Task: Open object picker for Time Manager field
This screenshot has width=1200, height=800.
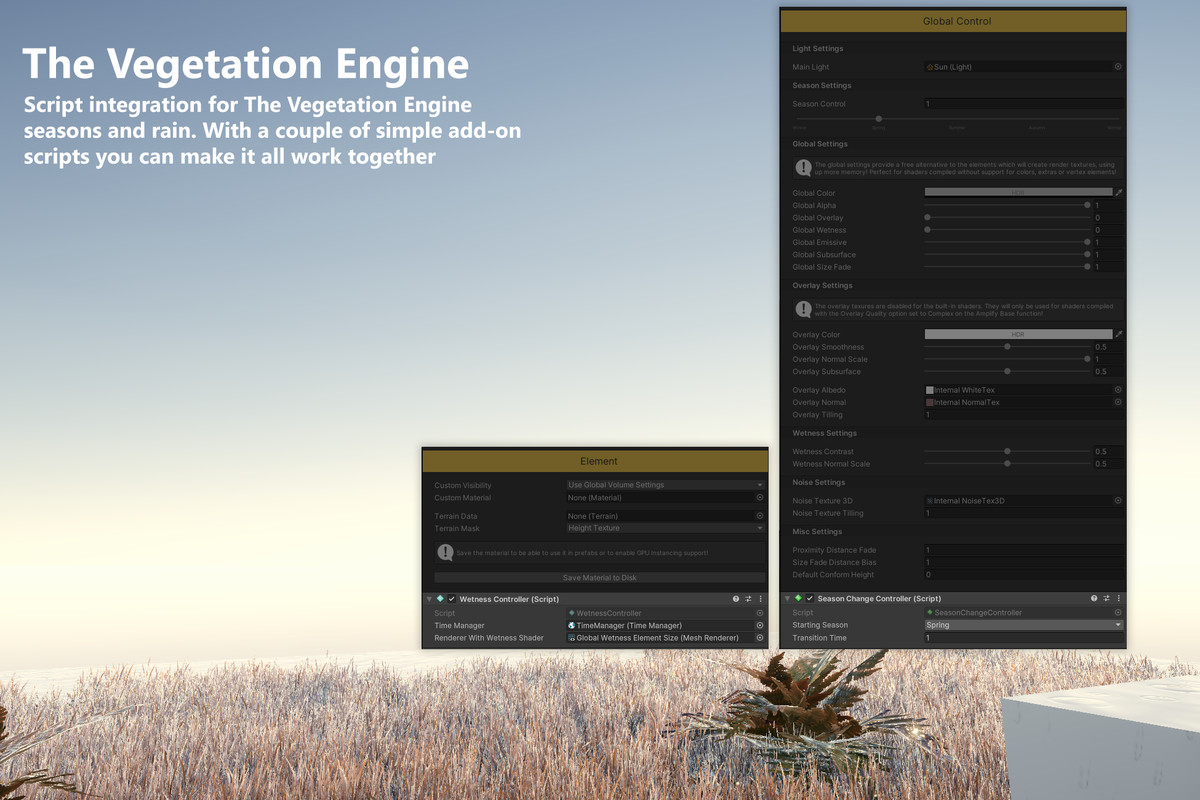Action: click(x=759, y=625)
